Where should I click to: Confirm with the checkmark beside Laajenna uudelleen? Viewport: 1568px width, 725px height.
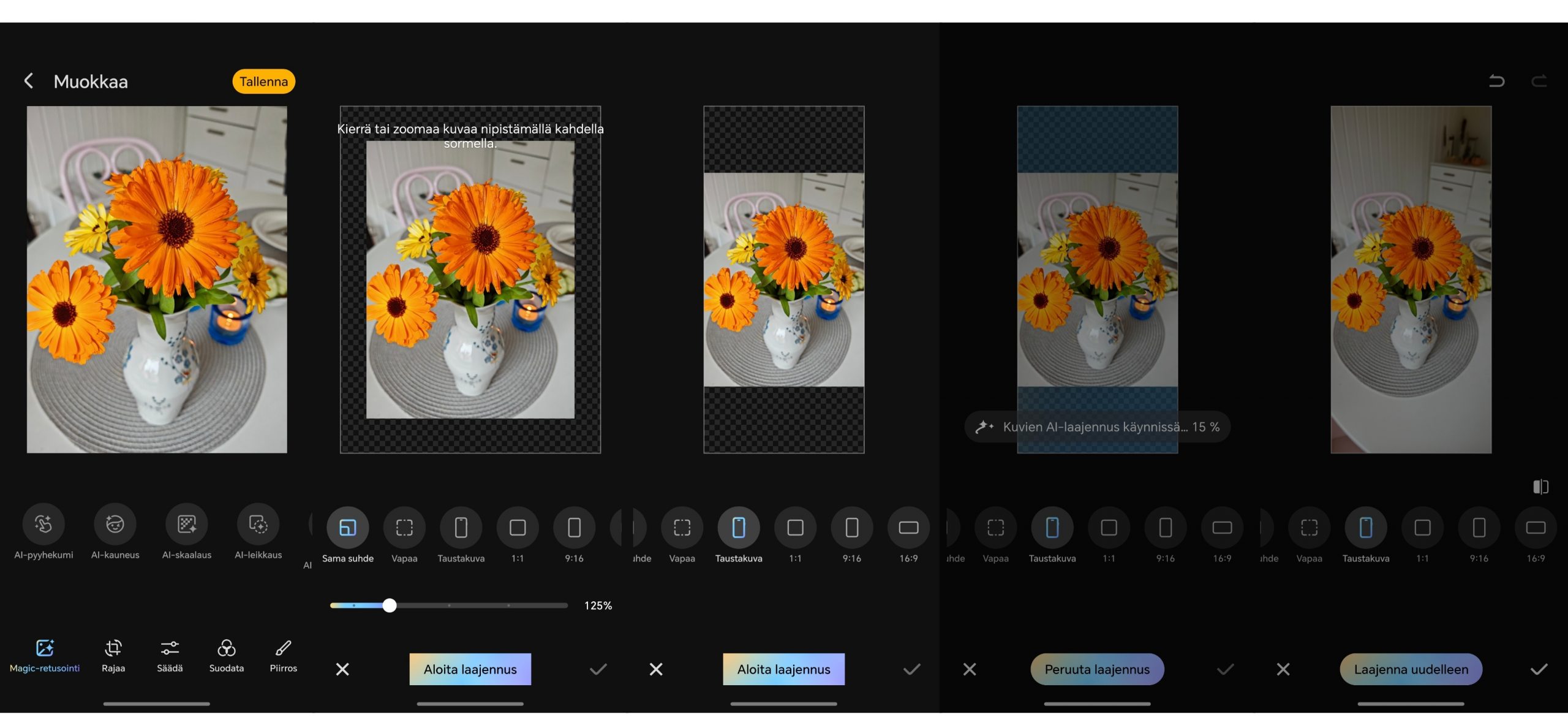click(1539, 669)
